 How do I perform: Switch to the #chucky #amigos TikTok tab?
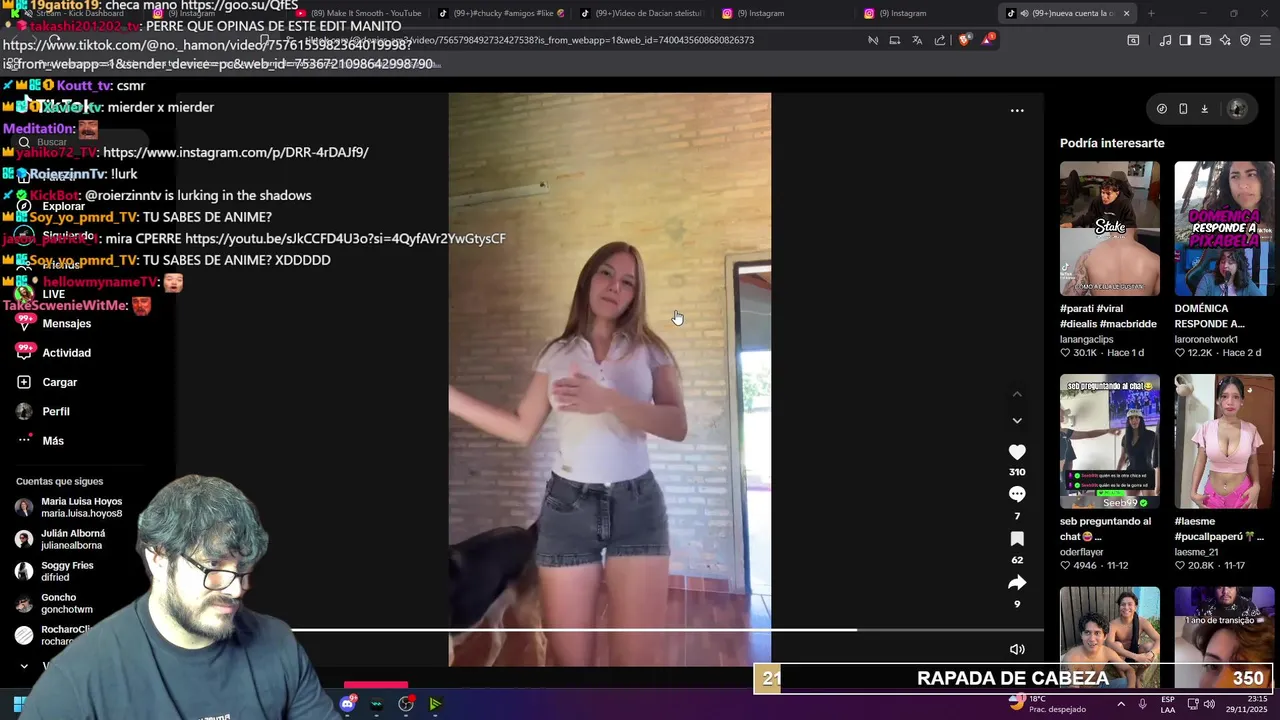503,13
